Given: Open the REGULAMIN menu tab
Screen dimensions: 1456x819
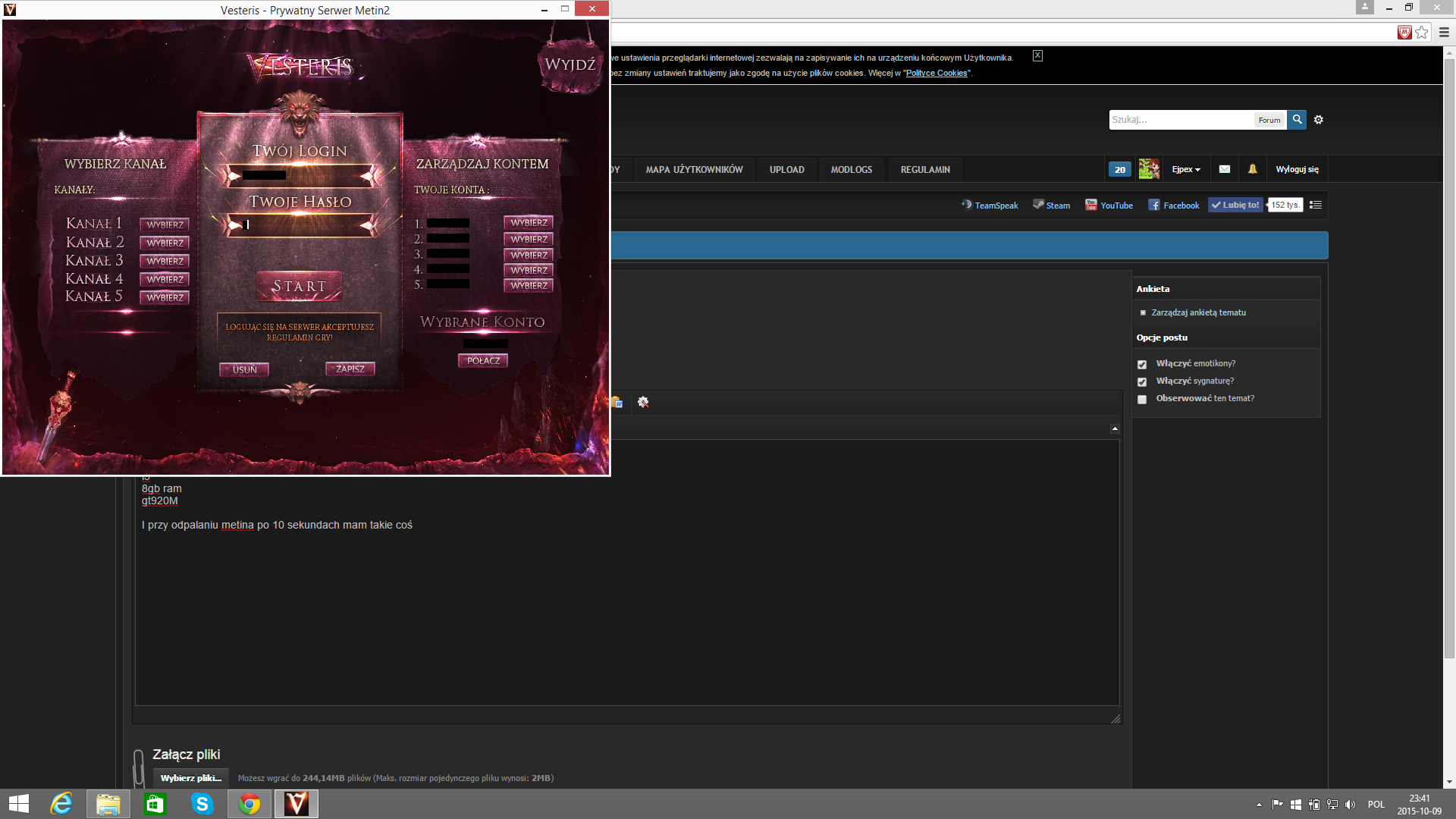Looking at the screenshot, I should click(925, 169).
